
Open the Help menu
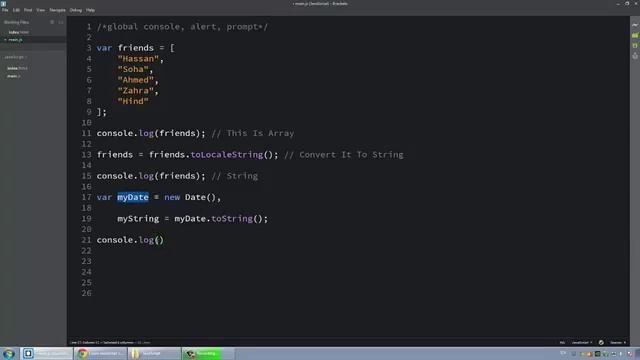click(x=90, y=10)
